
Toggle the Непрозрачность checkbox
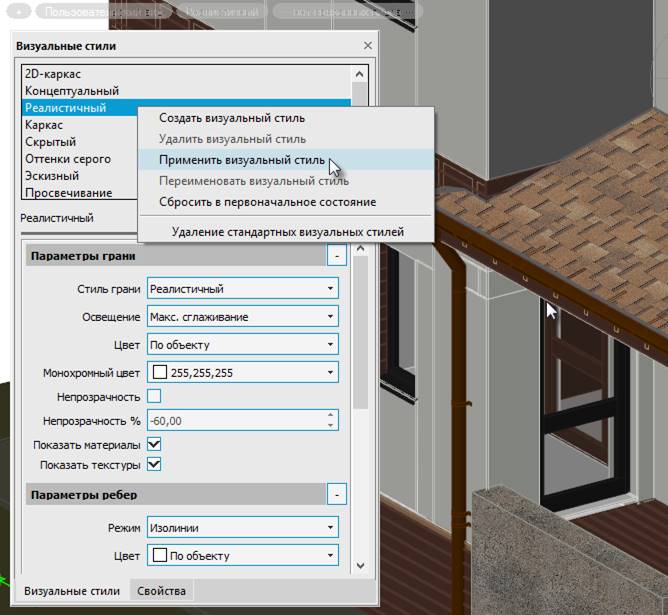154,396
